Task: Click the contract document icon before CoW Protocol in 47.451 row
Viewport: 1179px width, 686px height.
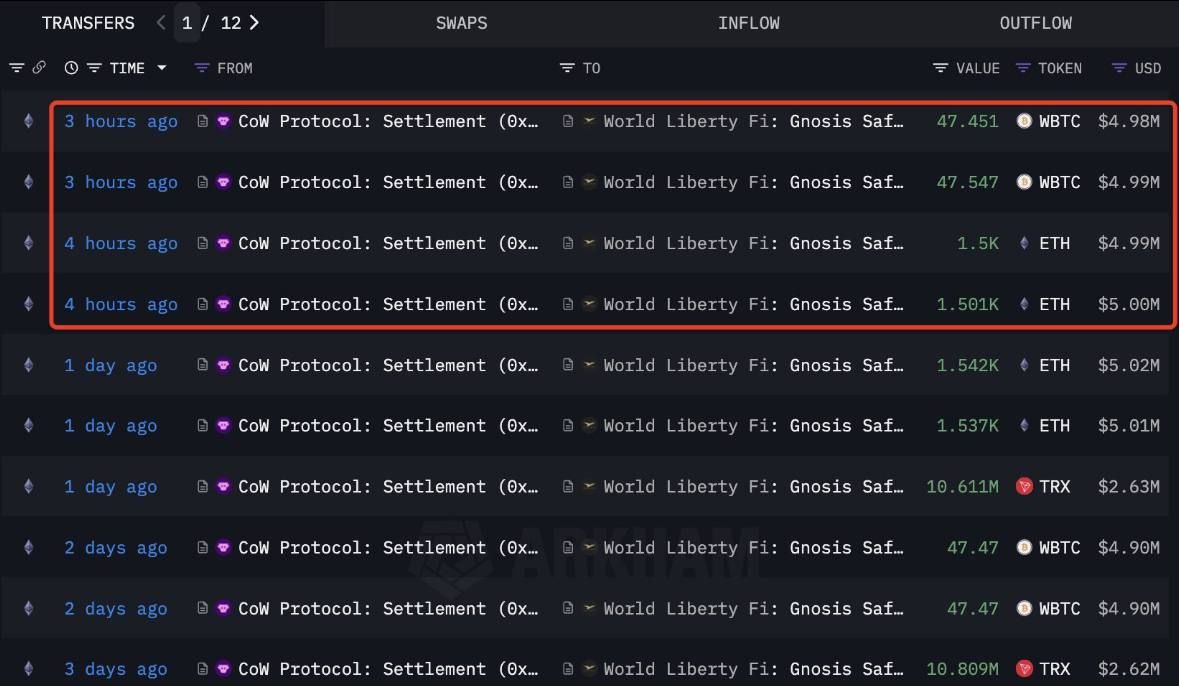Action: tap(202, 120)
